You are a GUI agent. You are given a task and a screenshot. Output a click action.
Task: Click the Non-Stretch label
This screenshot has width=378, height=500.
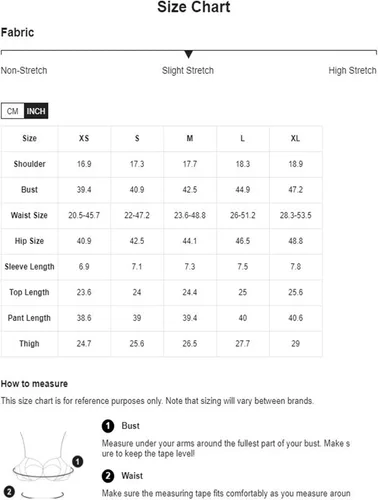point(24,71)
